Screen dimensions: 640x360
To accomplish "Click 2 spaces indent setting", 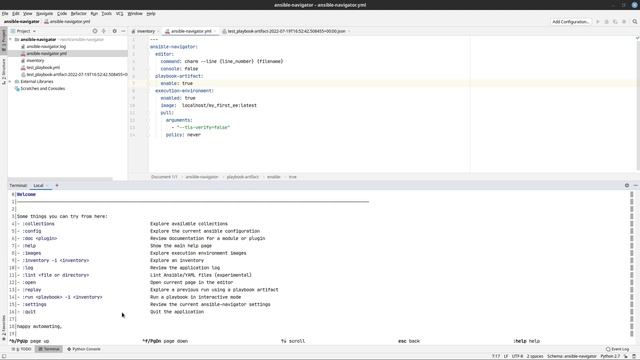I will [535, 356].
